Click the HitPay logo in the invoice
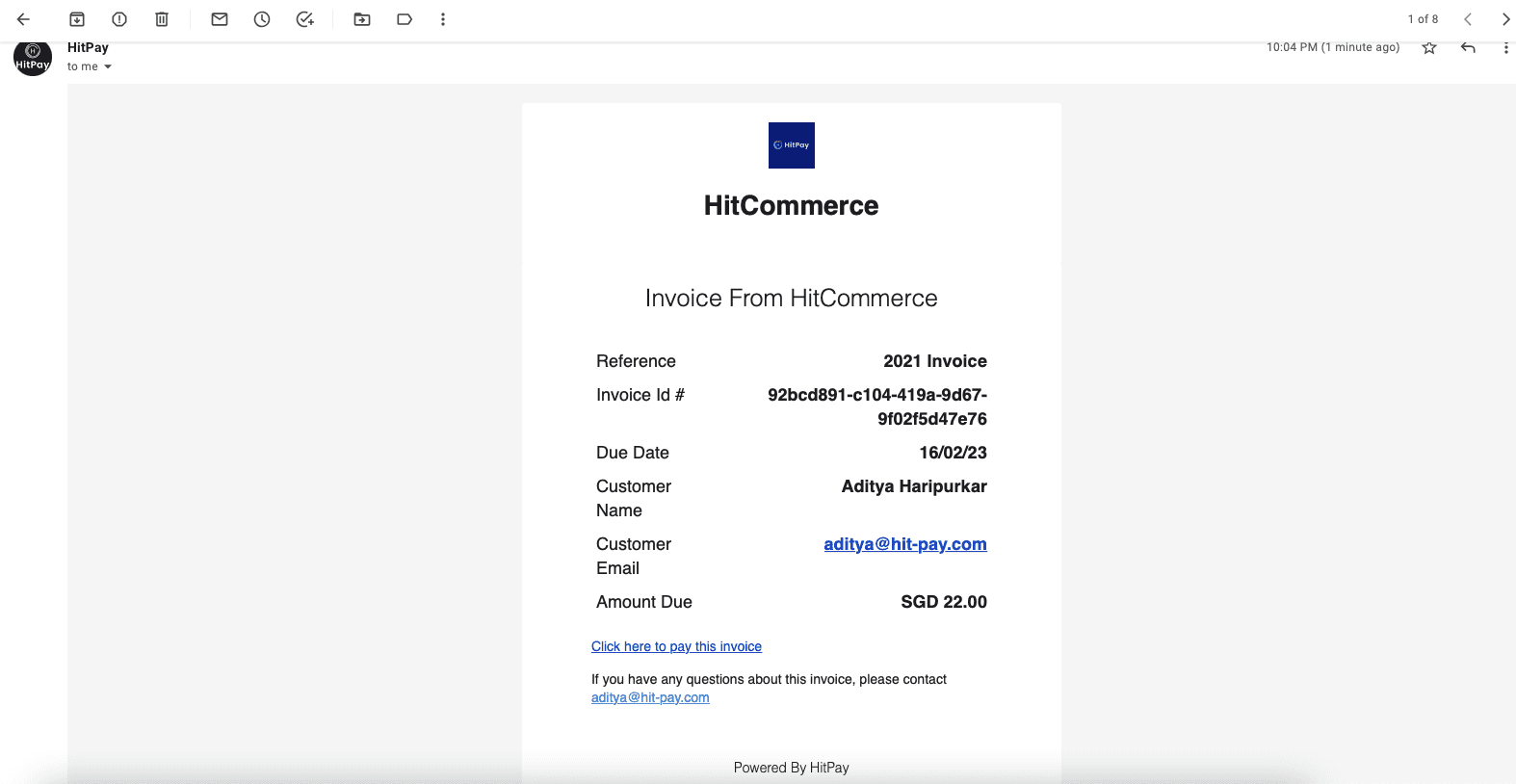The width and height of the screenshot is (1516, 784). 792,145
